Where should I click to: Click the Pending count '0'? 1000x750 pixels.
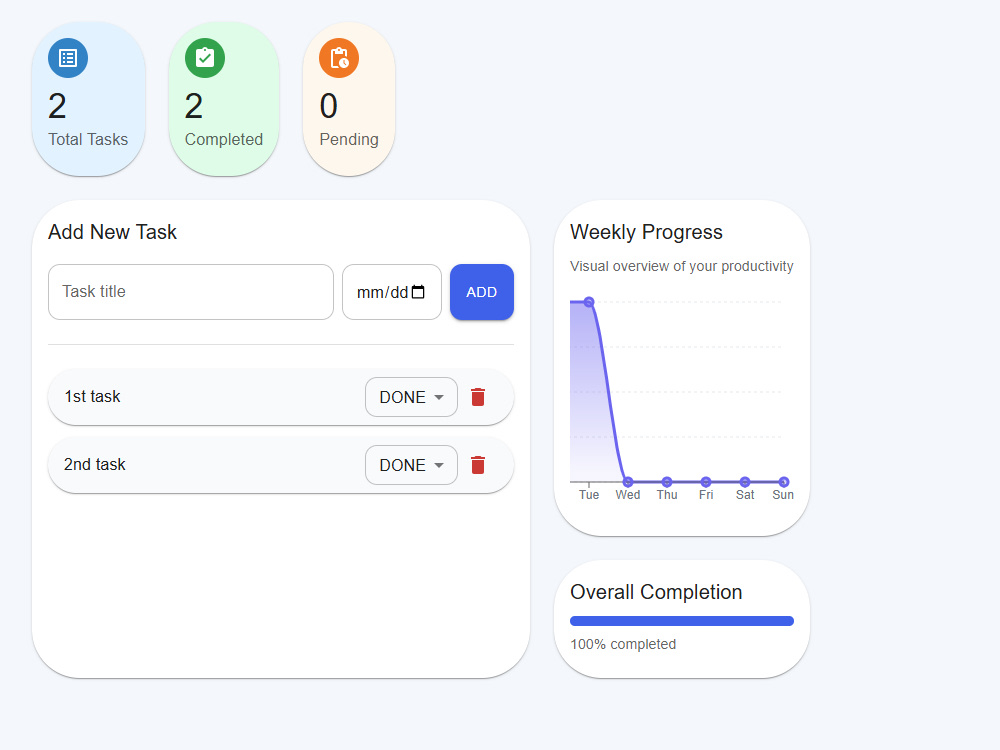pyautogui.click(x=328, y=106)
